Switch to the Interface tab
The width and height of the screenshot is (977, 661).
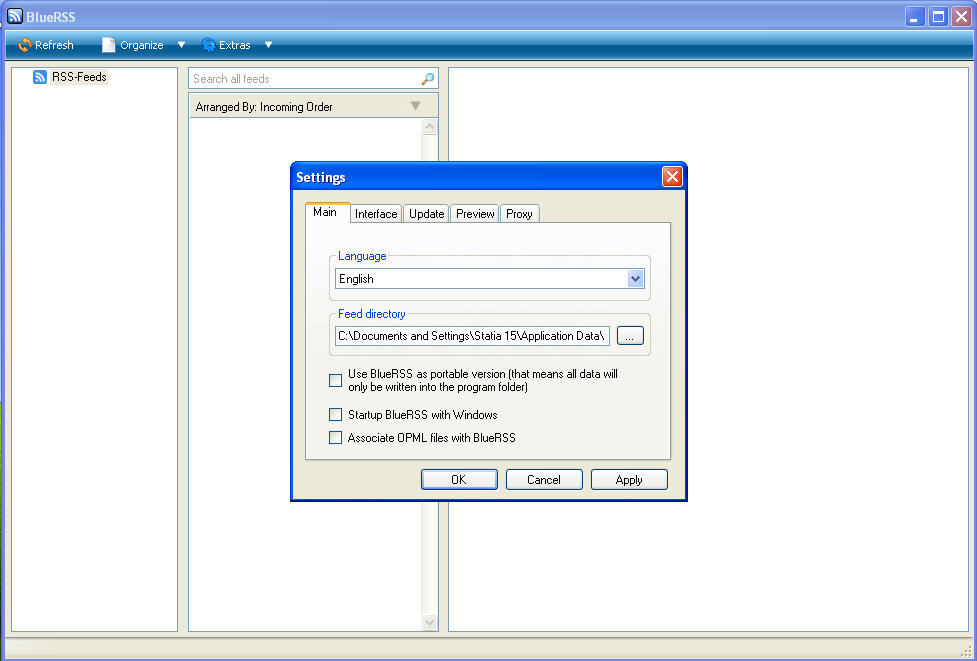[x=375, y=213]
